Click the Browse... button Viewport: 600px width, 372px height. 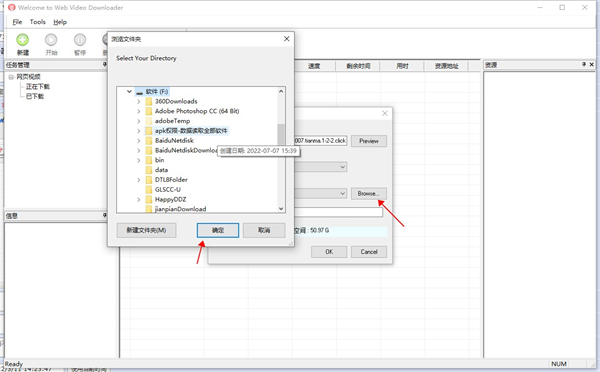coord(368,193)
